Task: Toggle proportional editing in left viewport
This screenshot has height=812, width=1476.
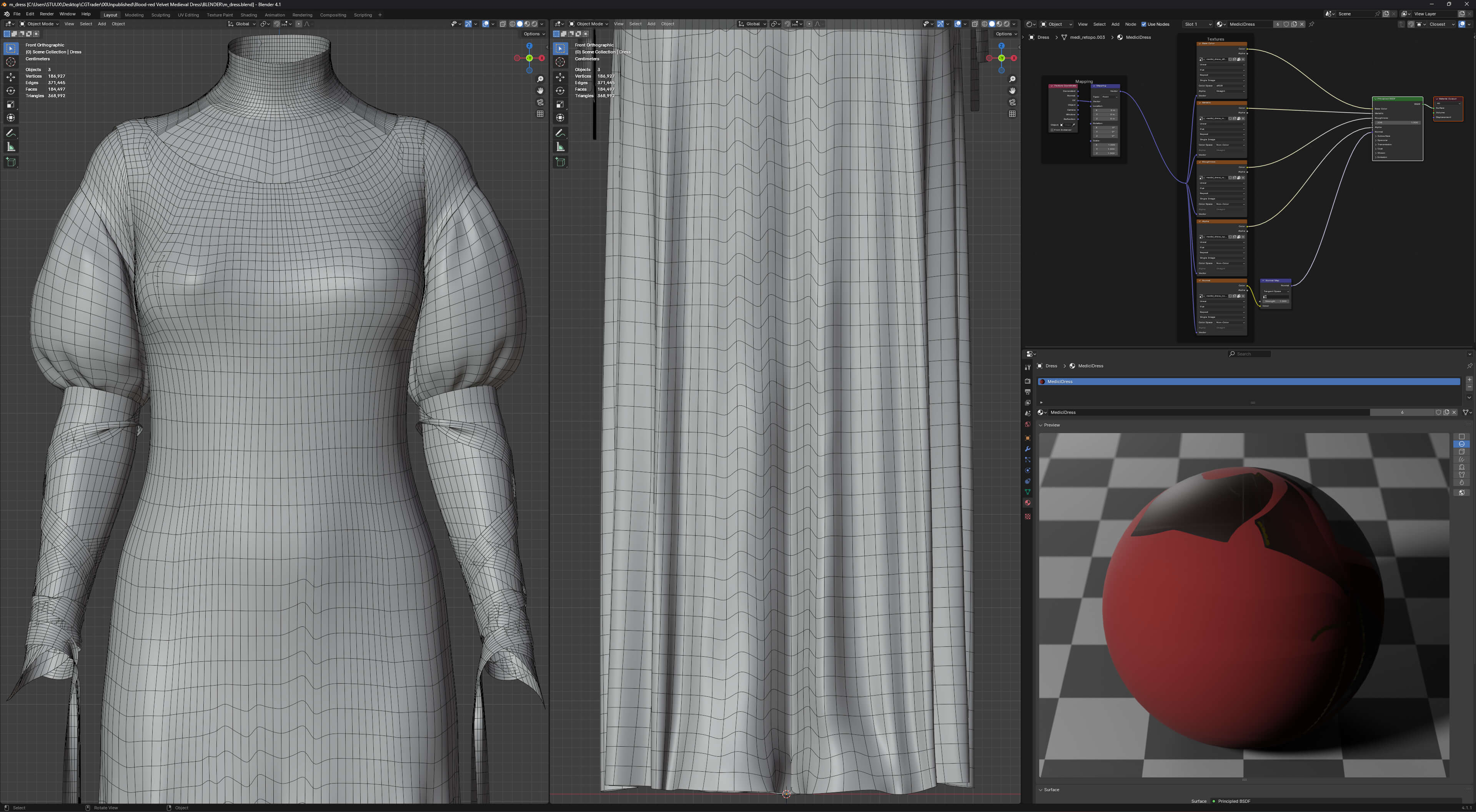Action: (x=298, y=24)
